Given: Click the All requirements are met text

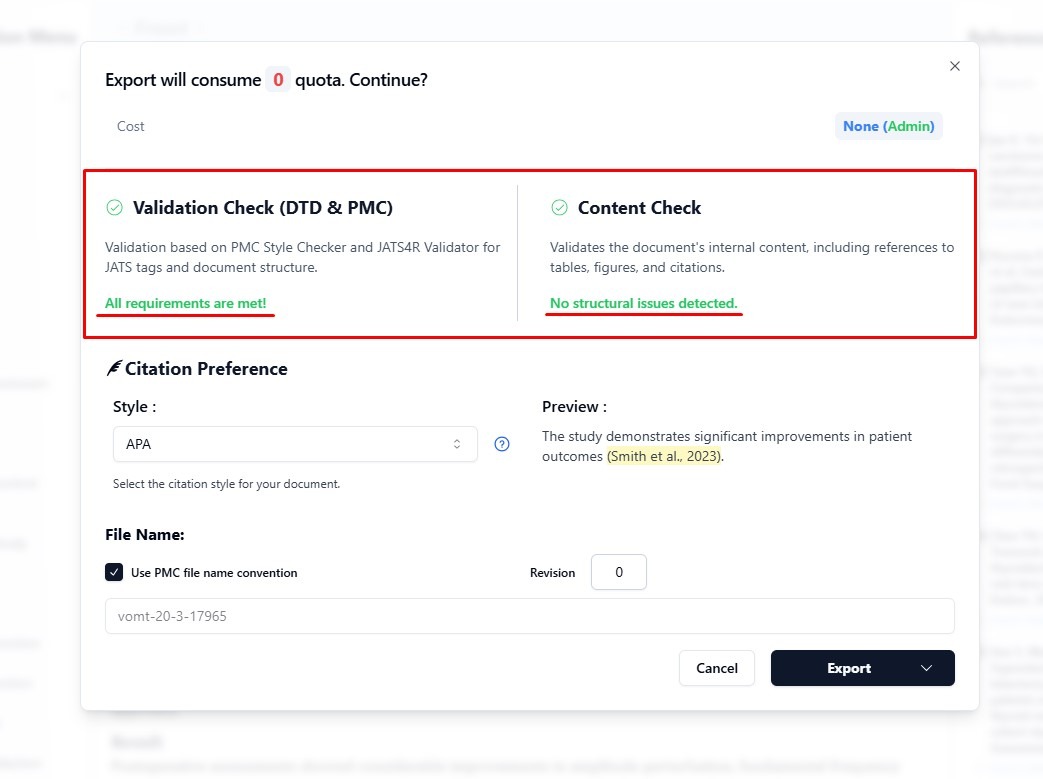Looking at the screenshot, I should pyautogui.click(x=186, y=303).
